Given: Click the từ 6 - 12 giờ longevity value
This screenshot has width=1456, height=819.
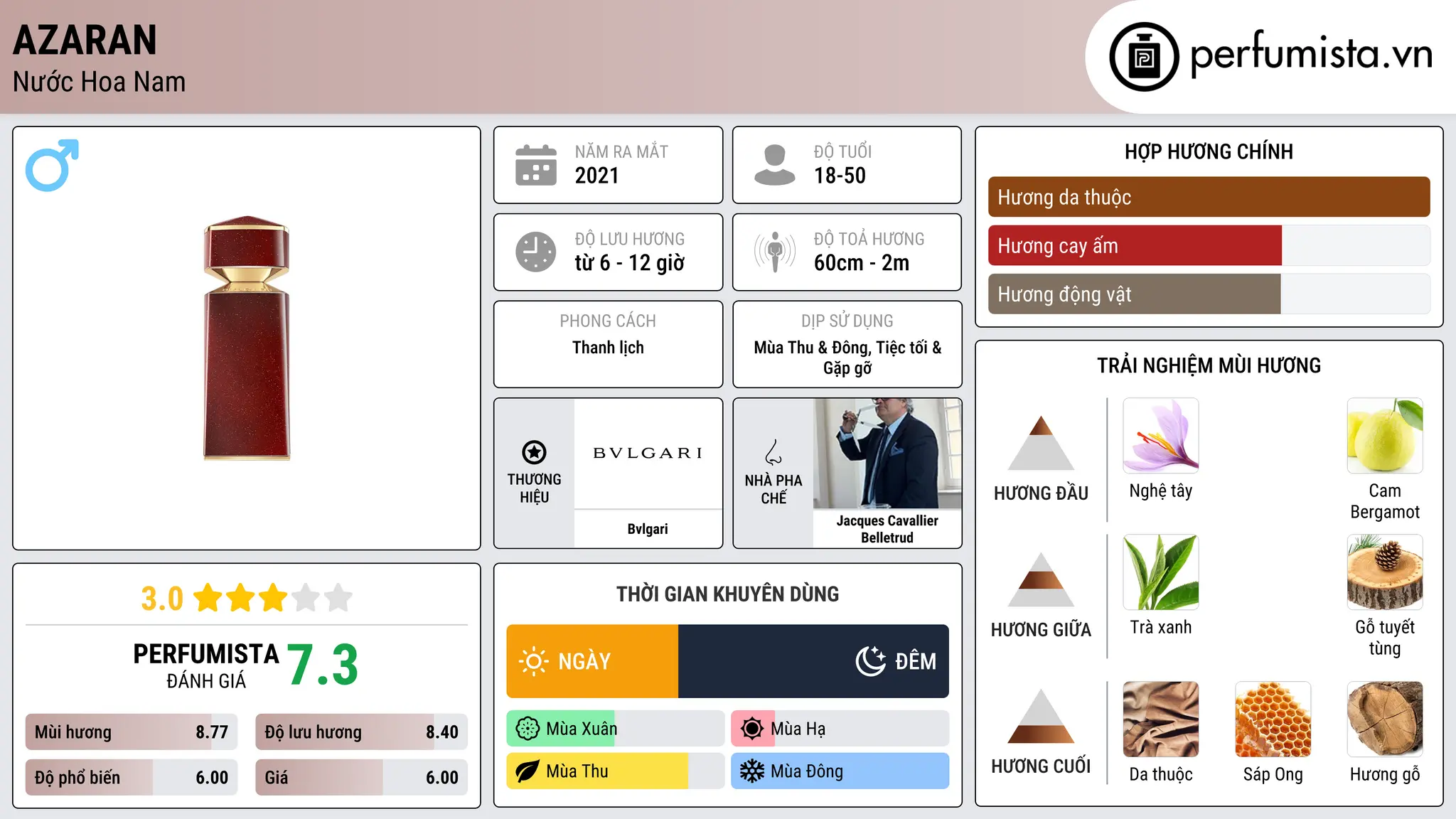Looking at the screenshot, I should pyautogui.click(x=630, y=263).
